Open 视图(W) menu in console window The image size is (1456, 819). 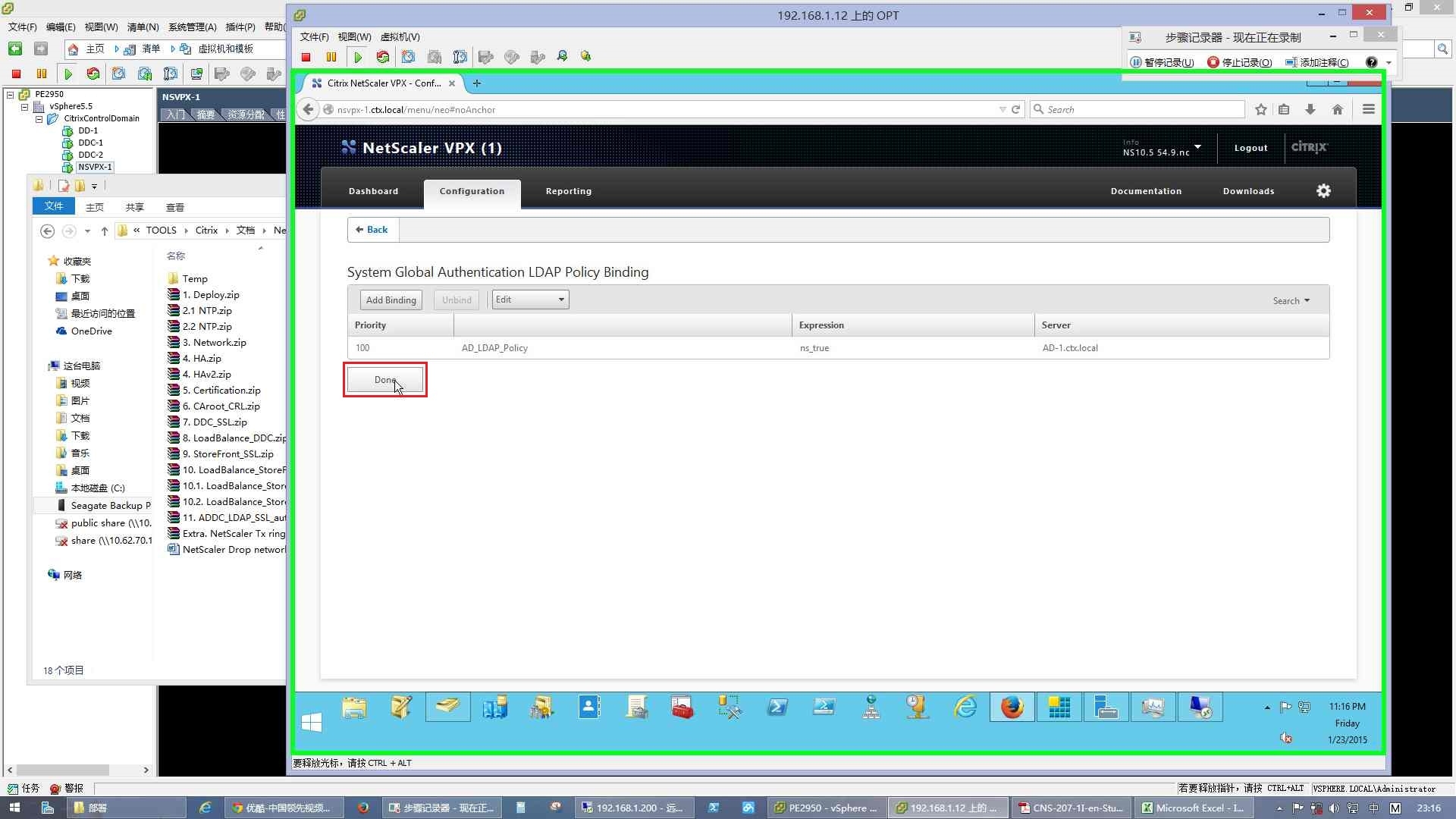355,37
